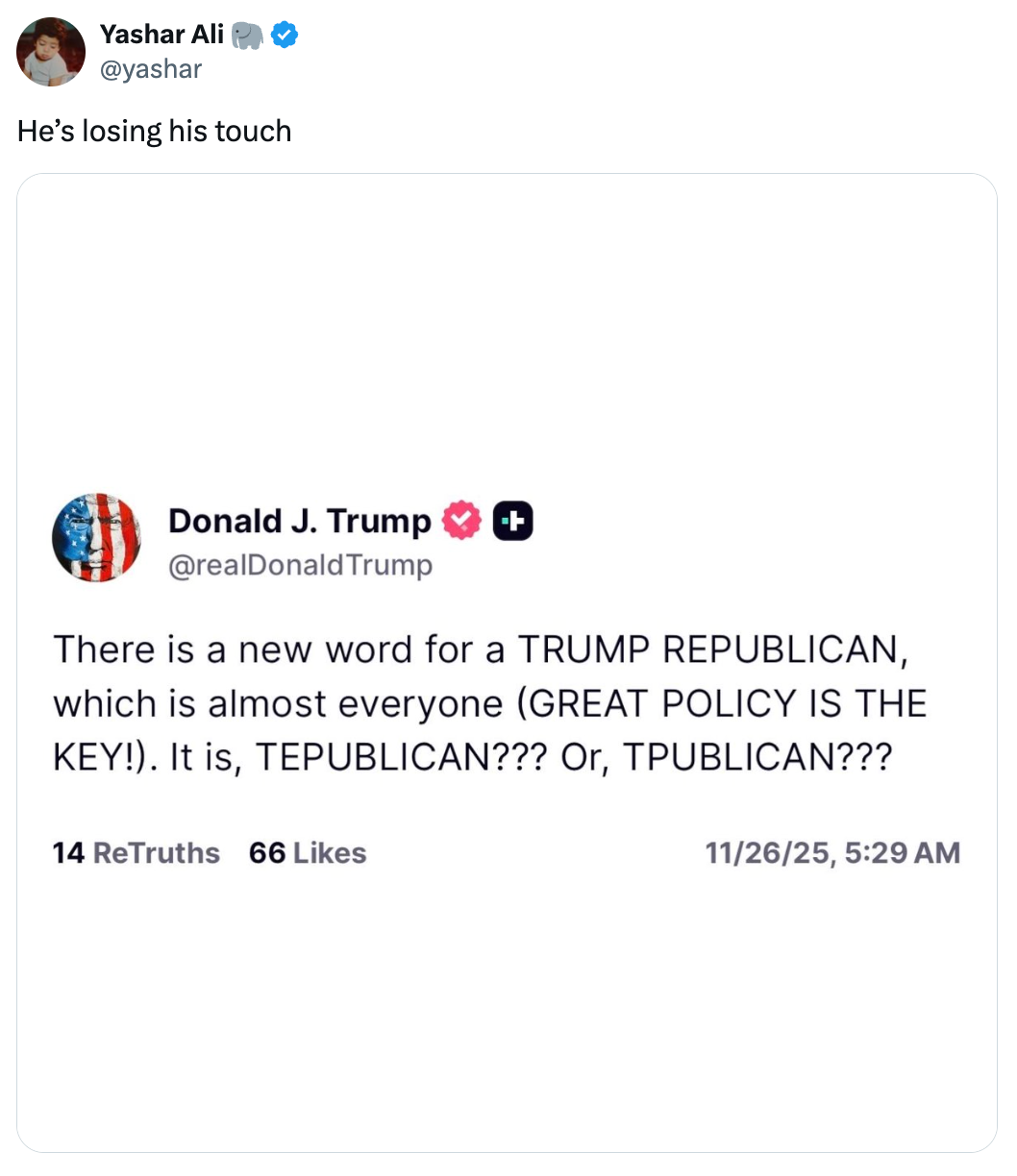Click the Donald J. Trump account name

click(x=299, y=521)
